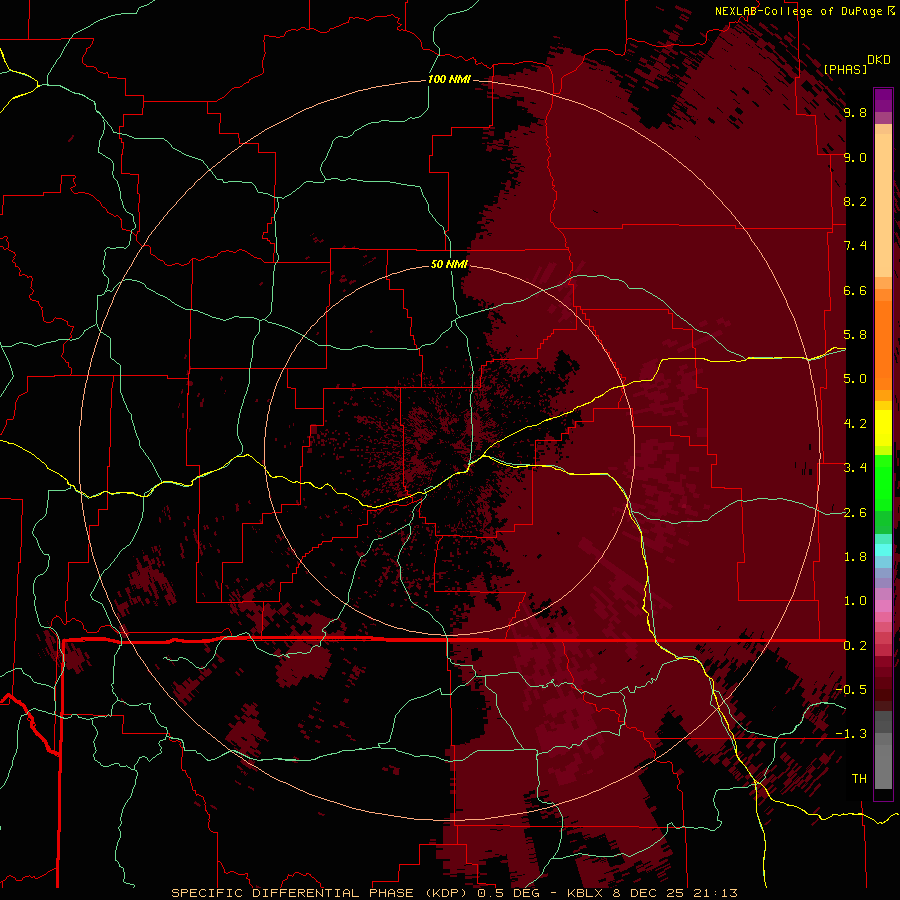The width and height of the screenshot is (900, 900).
Task: Click the 0.2 scale value
Action: [x=855, y=646]
